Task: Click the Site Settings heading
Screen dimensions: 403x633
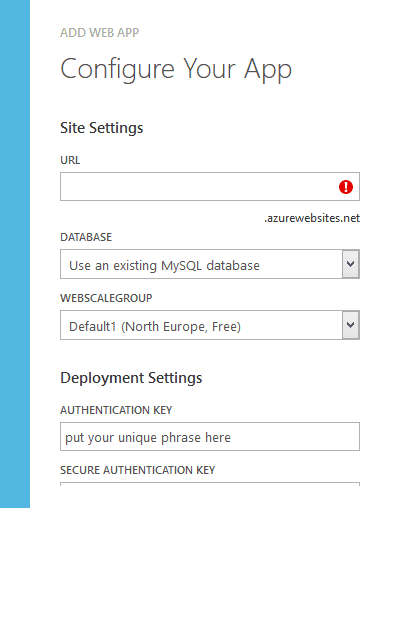Action: coord(102,128)
